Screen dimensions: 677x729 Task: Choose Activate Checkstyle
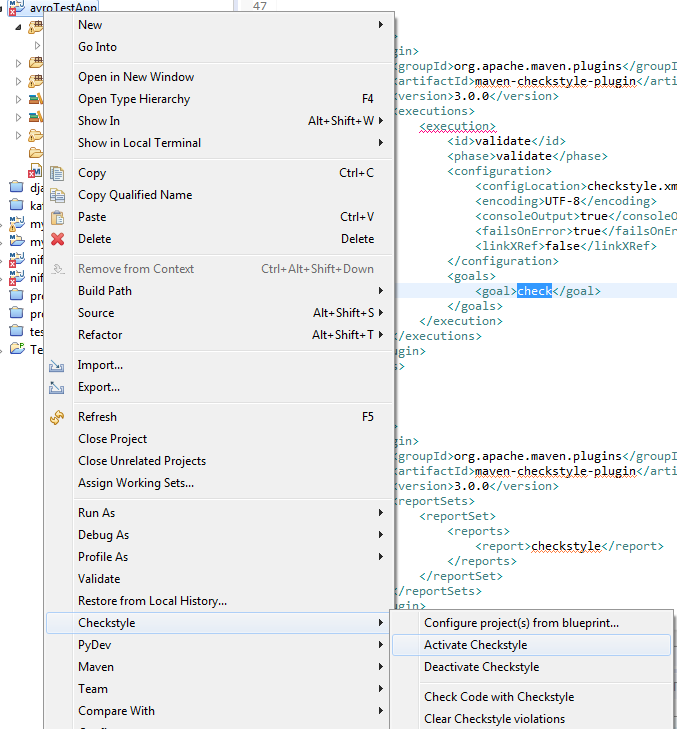(531, 645)
